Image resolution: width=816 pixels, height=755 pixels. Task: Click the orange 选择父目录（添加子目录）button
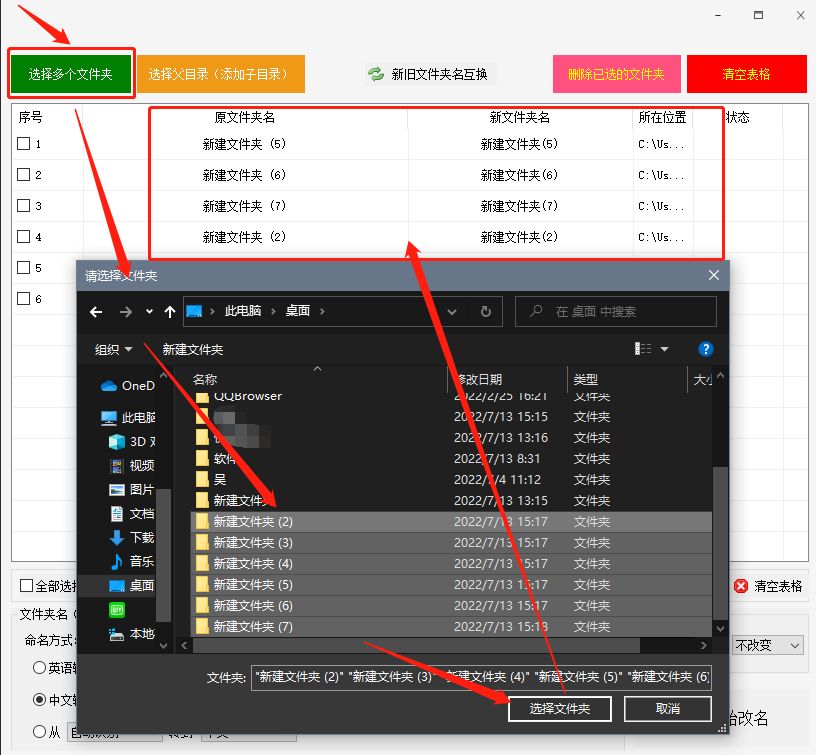coord(221,74)
